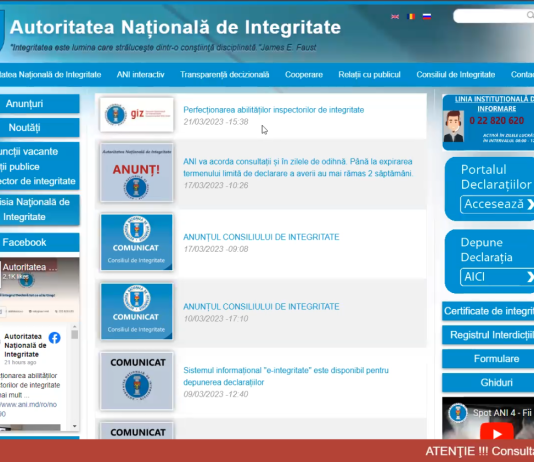The width and height of the screenshot is (534, 462).
Task: Play the Spot ANI 4 YouTube video
Action: (497, 433)
